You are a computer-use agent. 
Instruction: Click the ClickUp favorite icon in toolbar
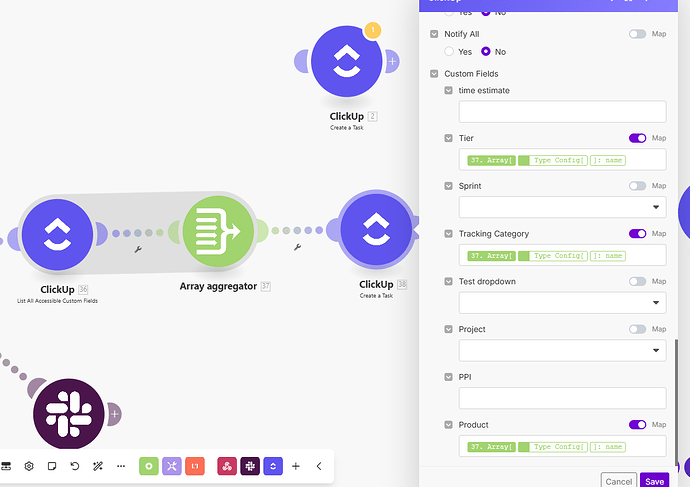coord(273,466)
